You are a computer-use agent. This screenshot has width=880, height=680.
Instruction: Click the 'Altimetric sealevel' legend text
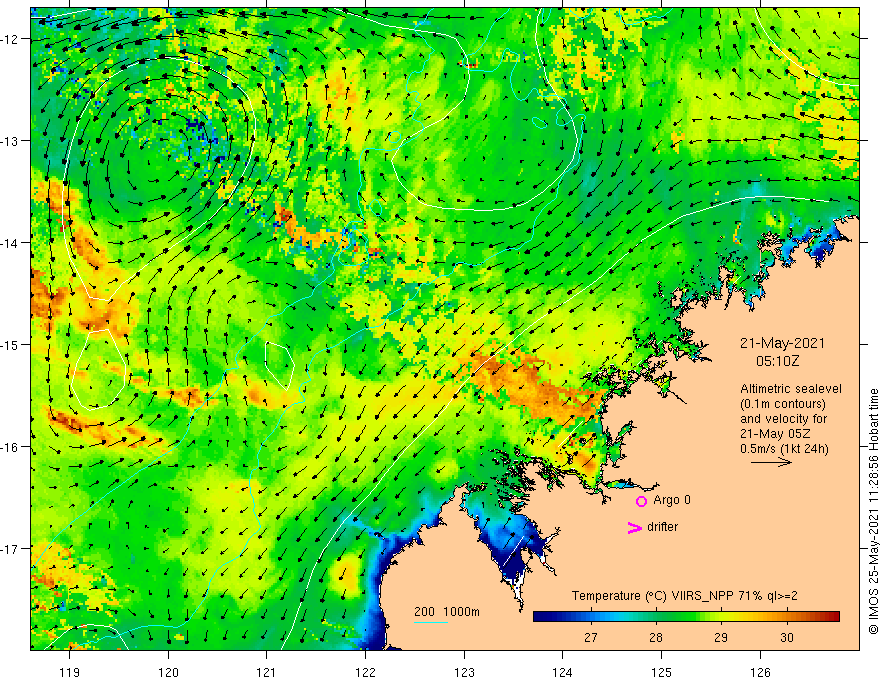click(790, 389)
